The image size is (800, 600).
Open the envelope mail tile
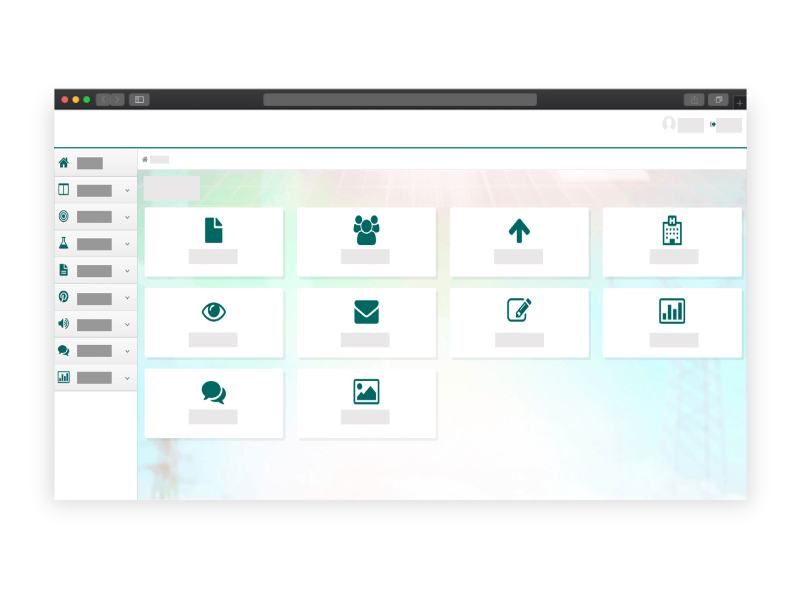(366, 322)
